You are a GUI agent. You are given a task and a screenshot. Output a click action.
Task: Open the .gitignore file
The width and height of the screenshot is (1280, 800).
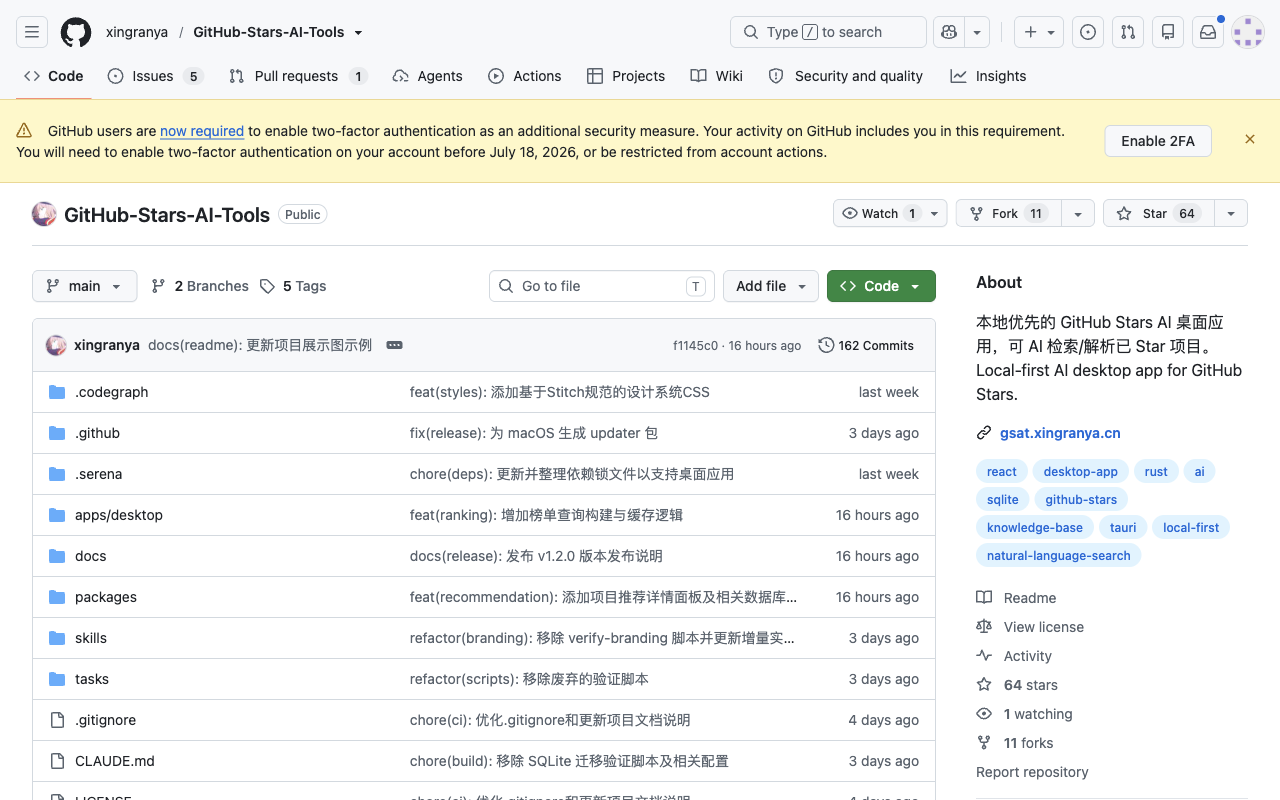105,720
